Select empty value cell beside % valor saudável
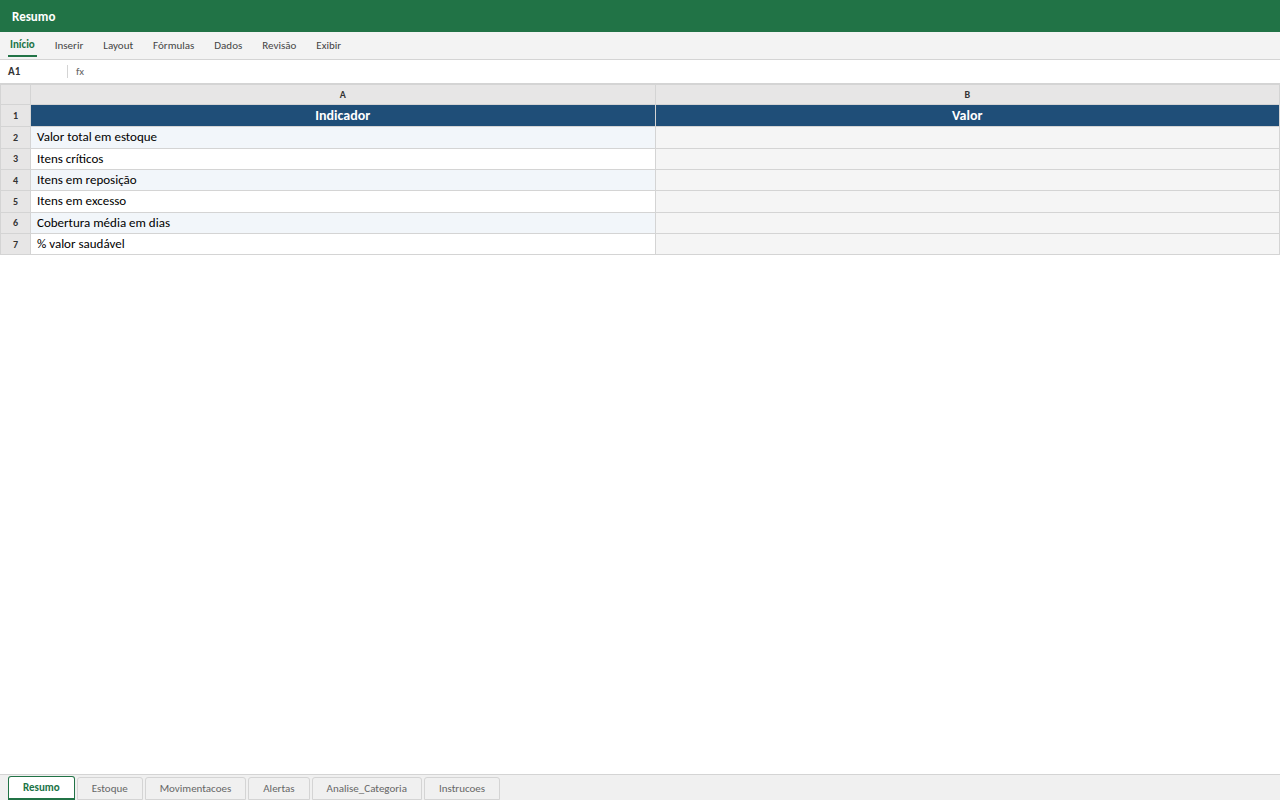The image size is (1280, 800). coord(967,244)
